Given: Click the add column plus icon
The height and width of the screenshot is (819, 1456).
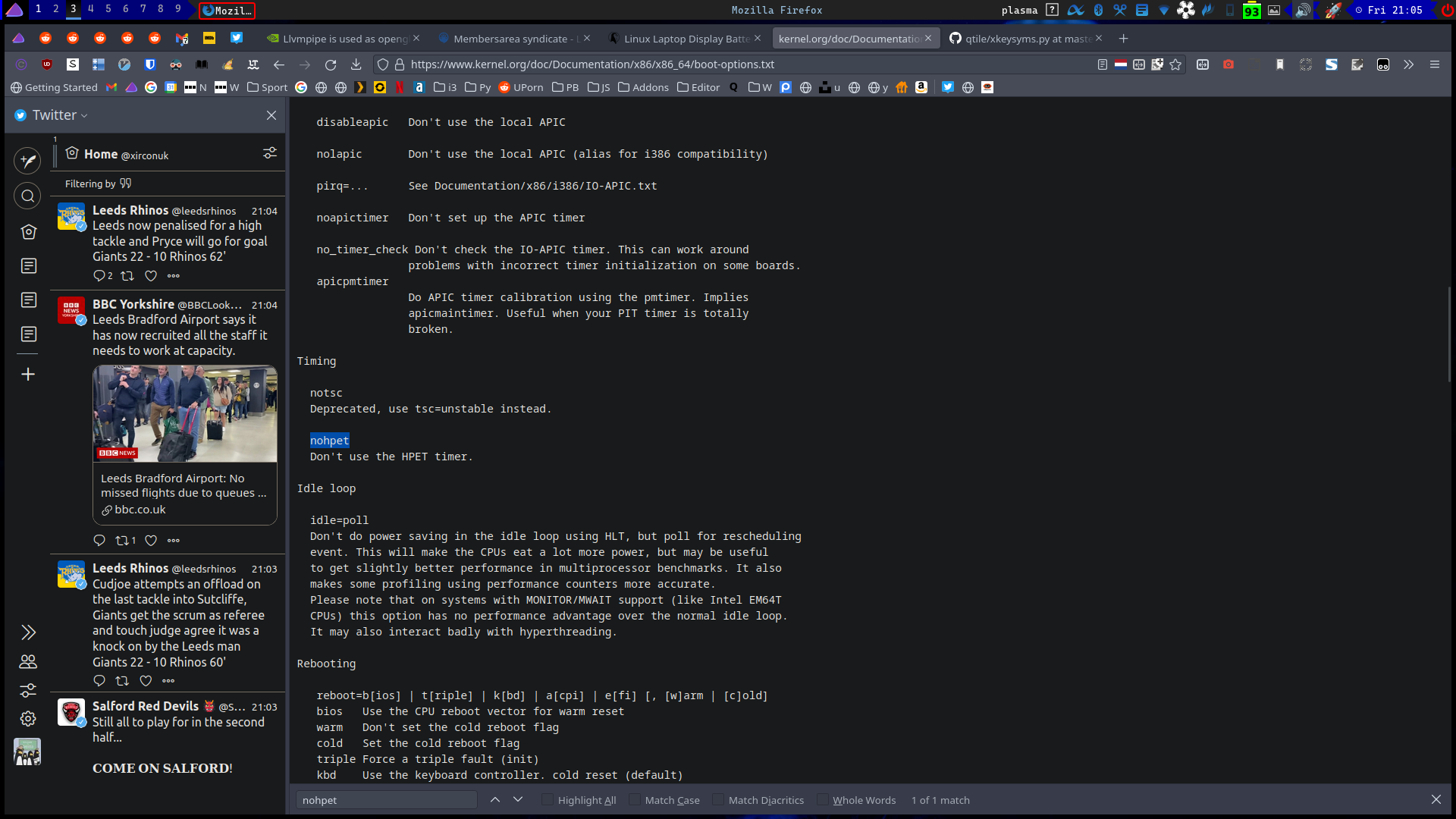Looking at the screenshot, I should click(28, 375).
